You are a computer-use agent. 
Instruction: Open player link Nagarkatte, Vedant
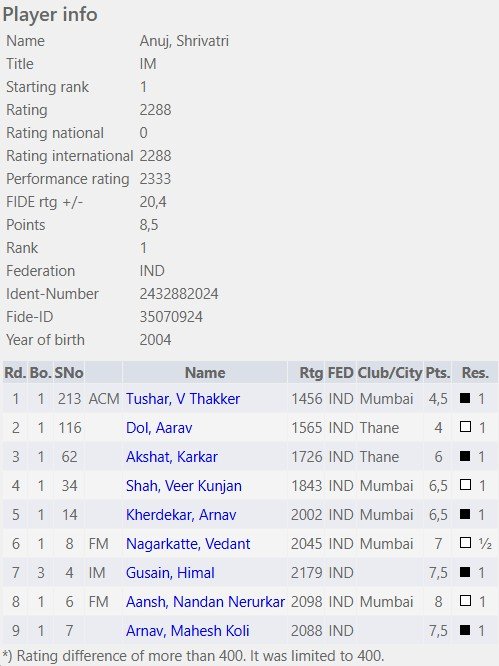tap(188, 544)
